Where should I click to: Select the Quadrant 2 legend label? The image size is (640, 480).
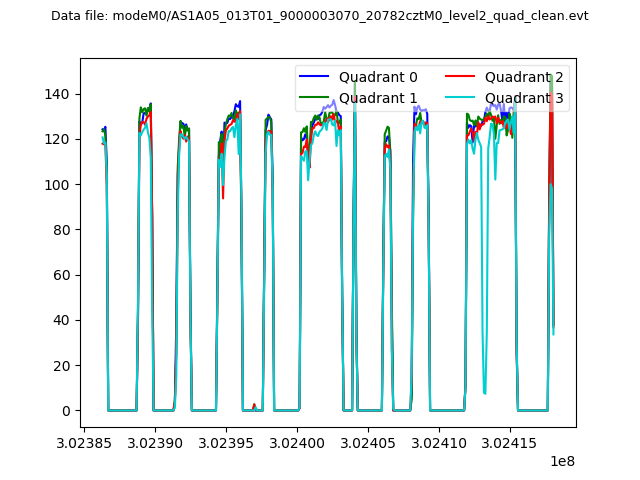point(525,77)
